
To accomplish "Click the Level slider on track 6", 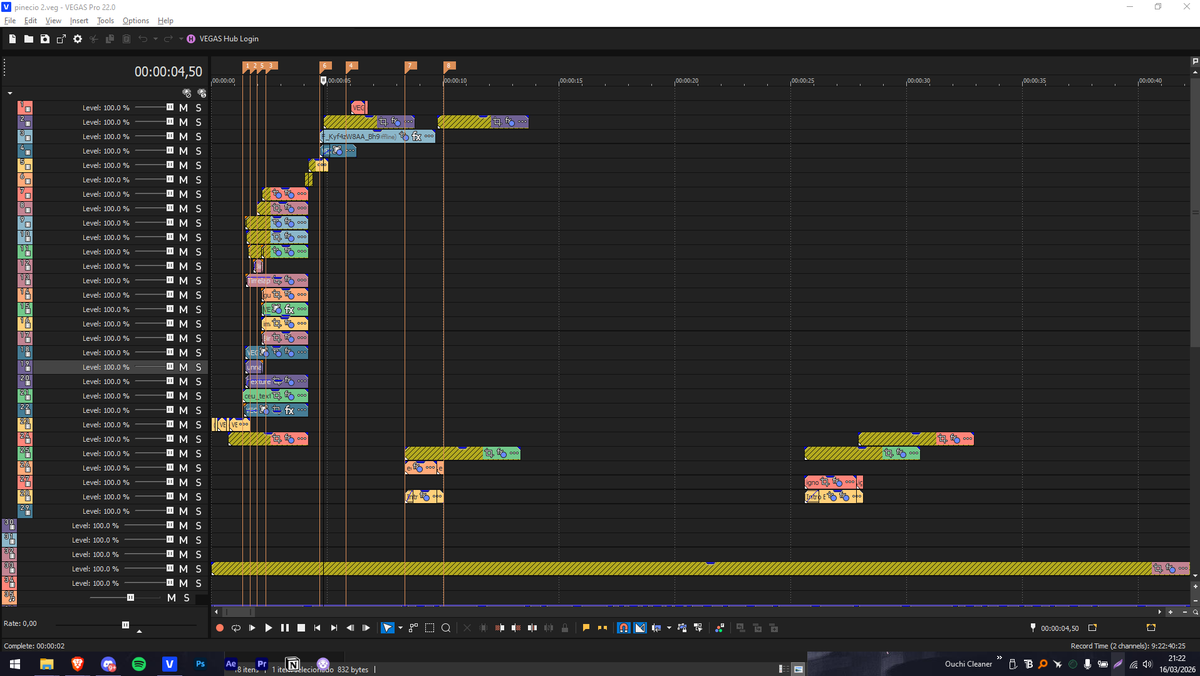I will pyautogui.click(x=154, y=179).
